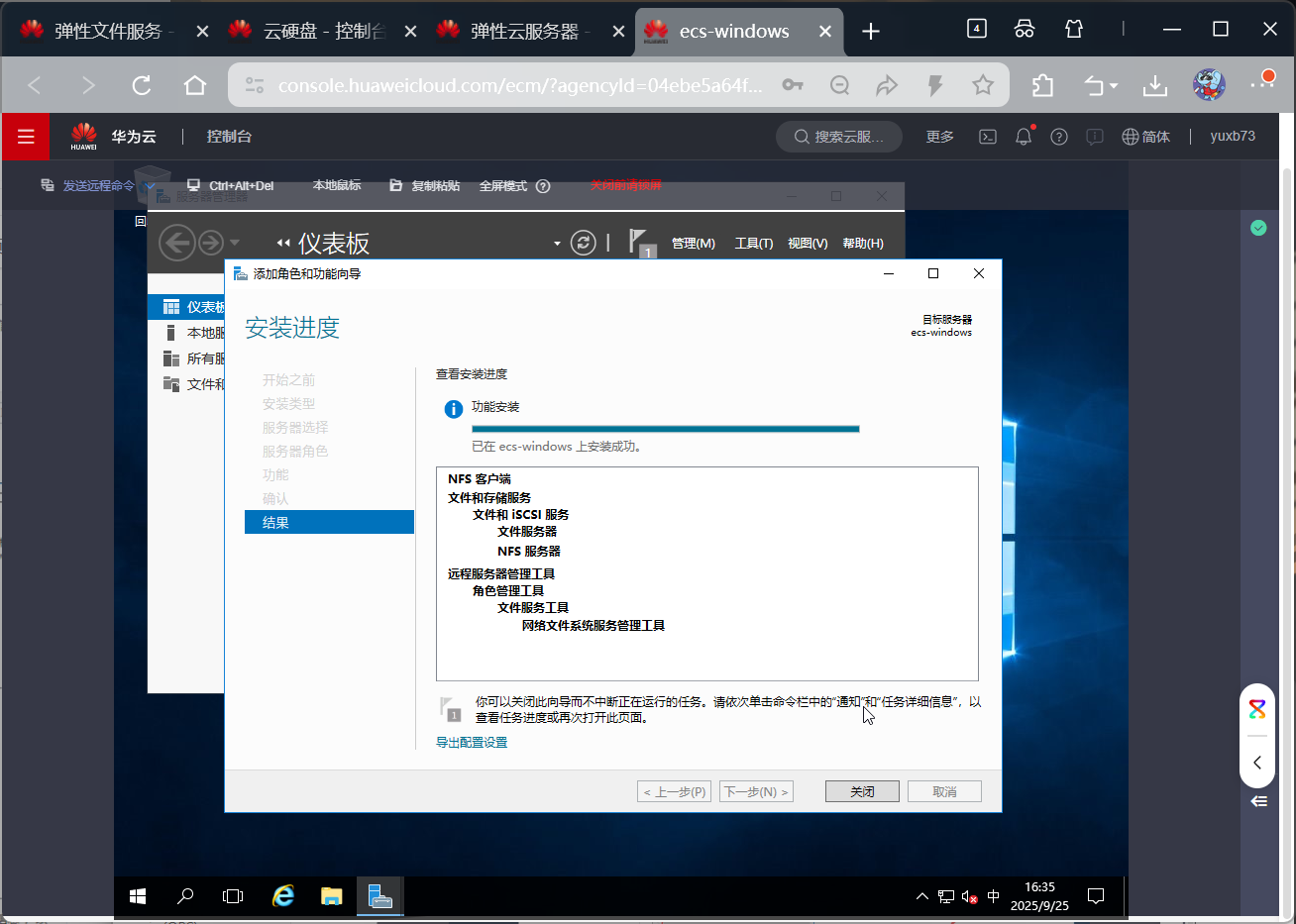1296x924 pixels.
Task: Open File Explorer from taskbar
Action: 332,896
